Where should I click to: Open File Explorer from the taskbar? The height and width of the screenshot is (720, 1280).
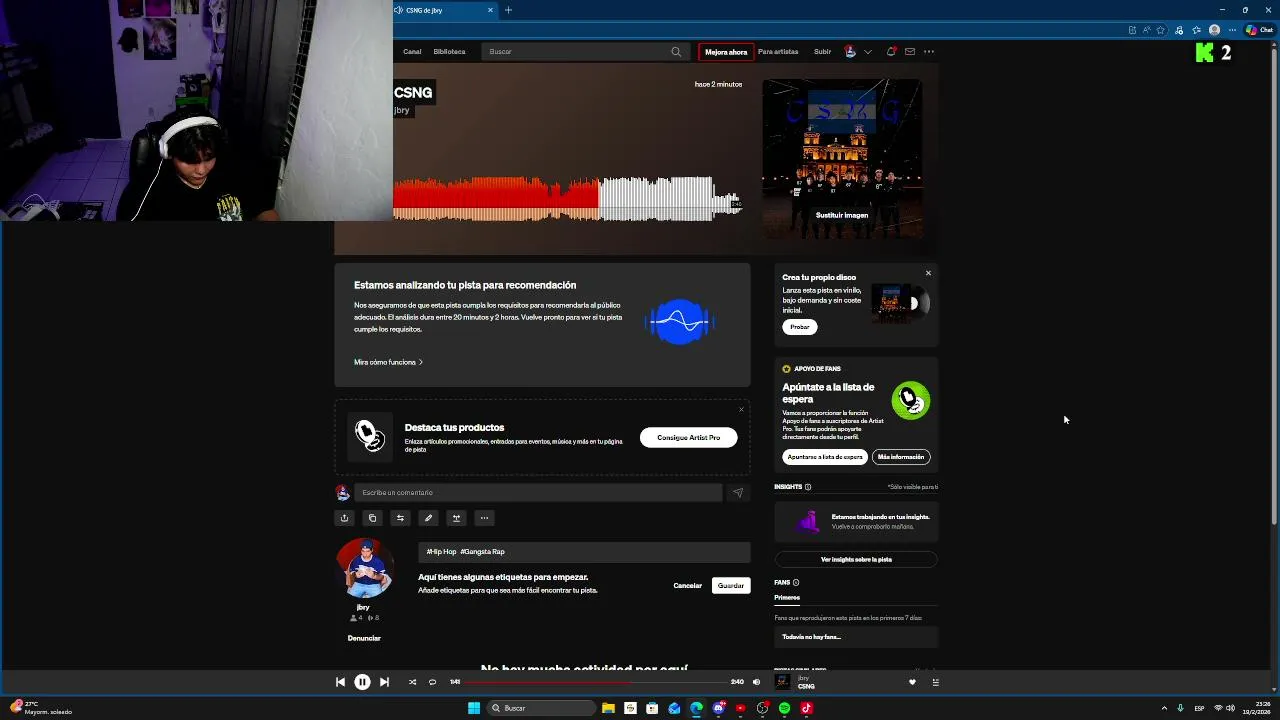click(x=608, y=708)
